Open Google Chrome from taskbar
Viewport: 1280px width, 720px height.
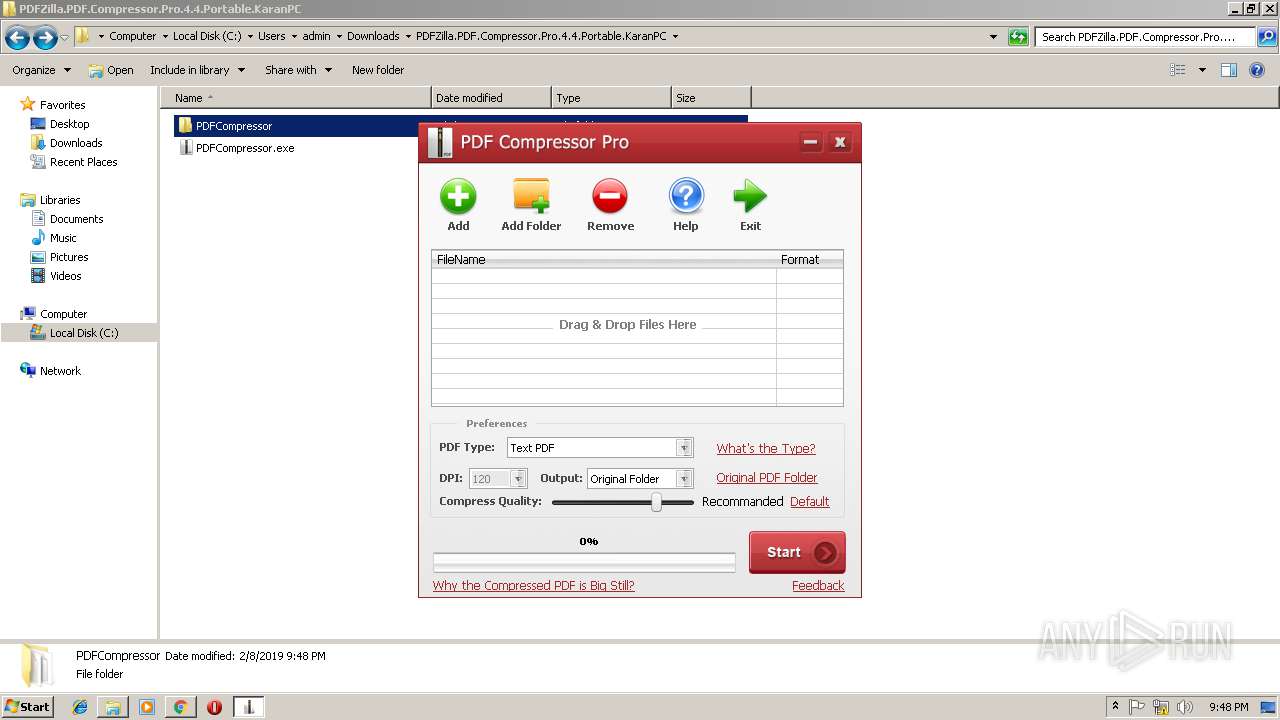(180, 707)
